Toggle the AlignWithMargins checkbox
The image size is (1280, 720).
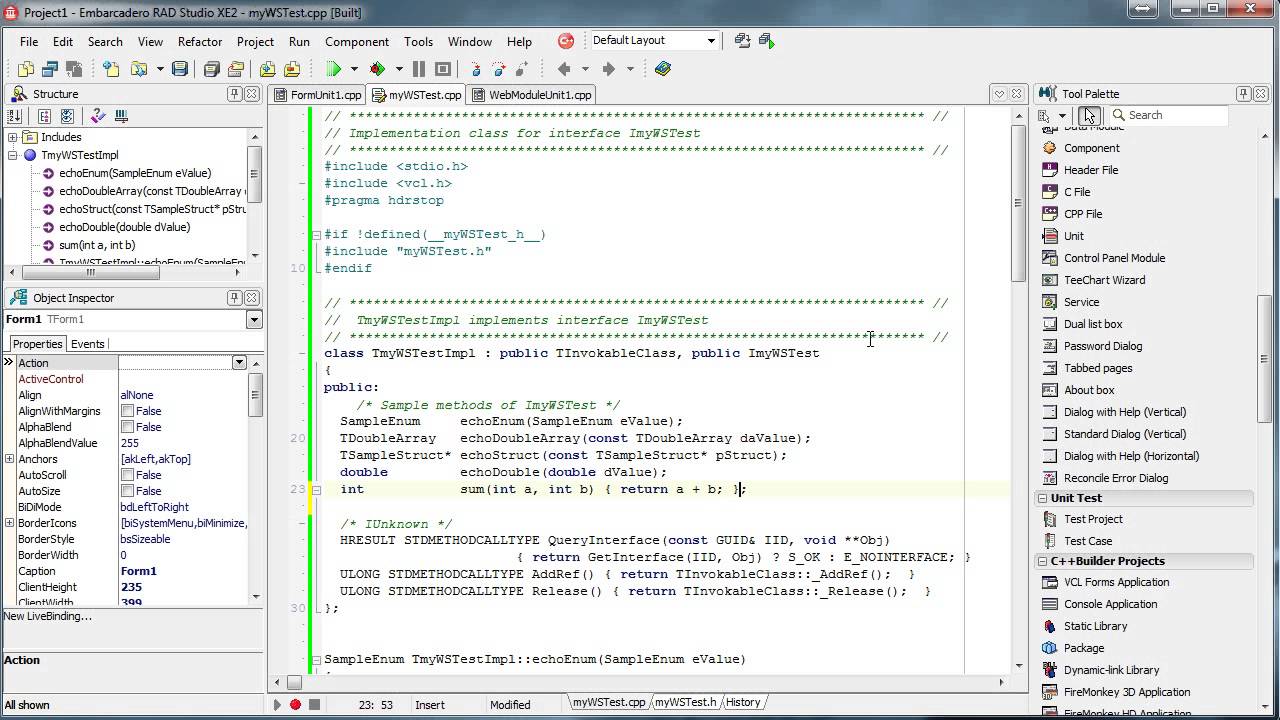pos(127,411)
